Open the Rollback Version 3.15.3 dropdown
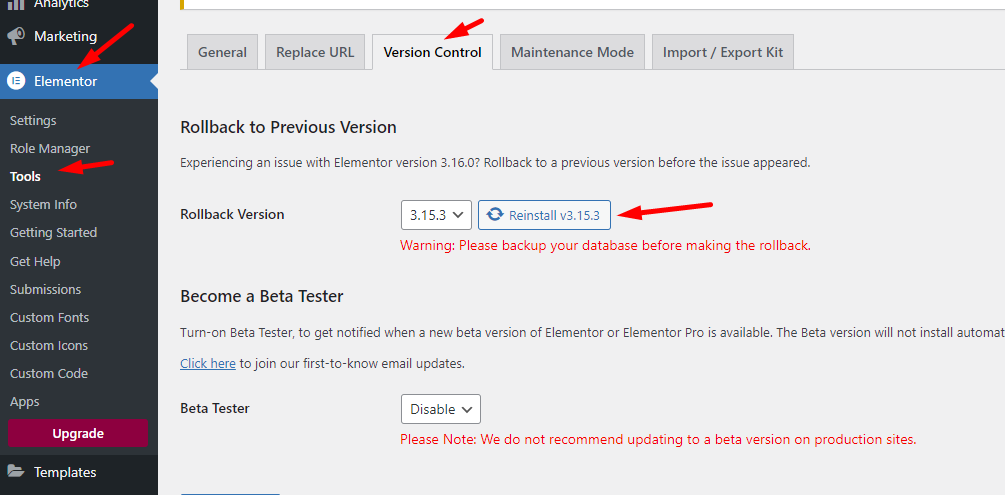The width and height of the screenshot is (1005, 495). (x=436, y=215)
